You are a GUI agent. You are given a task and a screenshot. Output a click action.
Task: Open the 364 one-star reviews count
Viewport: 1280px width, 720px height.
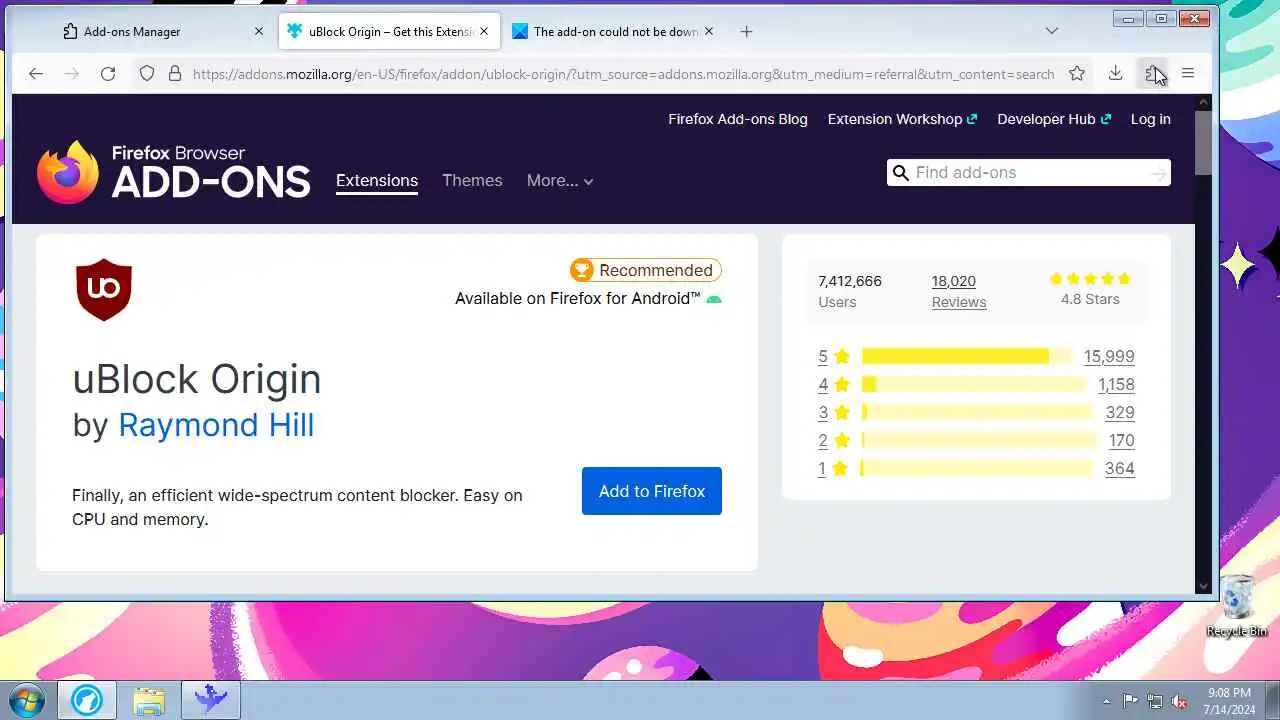click(x=1119, y=468)
